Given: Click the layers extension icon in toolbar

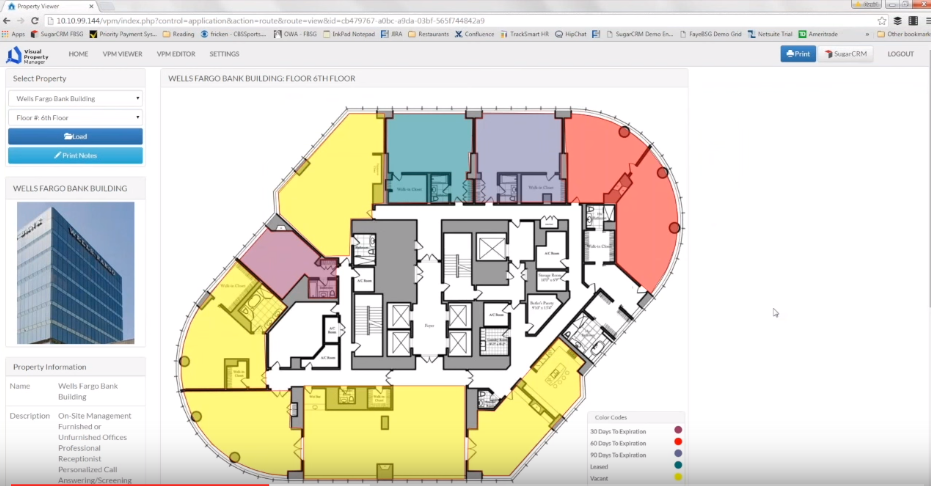Looking at the screenshot, I should coord(897,21).
